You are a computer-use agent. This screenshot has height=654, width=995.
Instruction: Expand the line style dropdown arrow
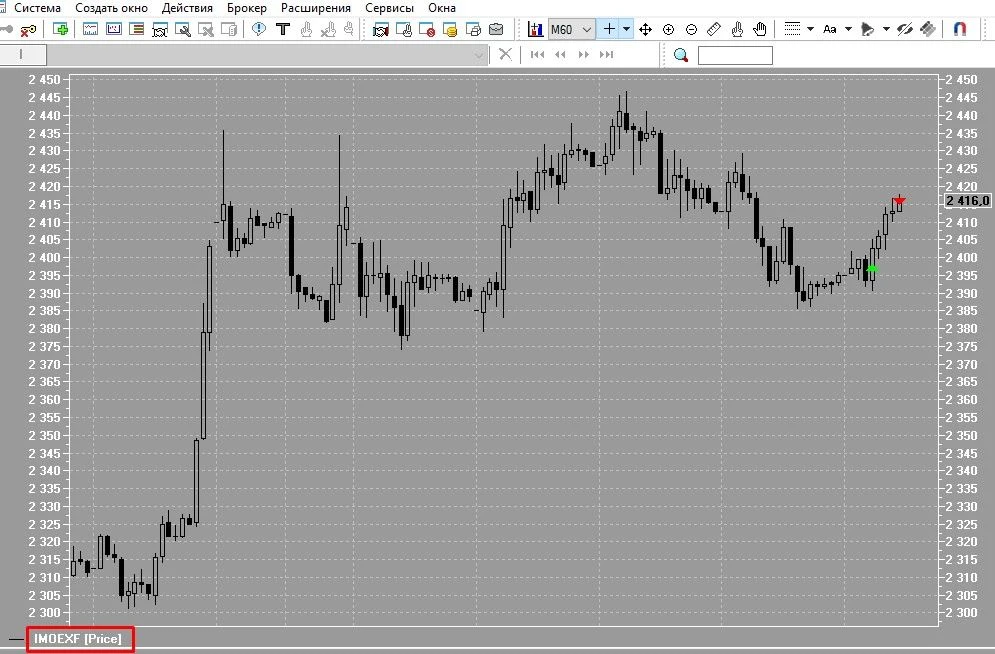(810, 29)
